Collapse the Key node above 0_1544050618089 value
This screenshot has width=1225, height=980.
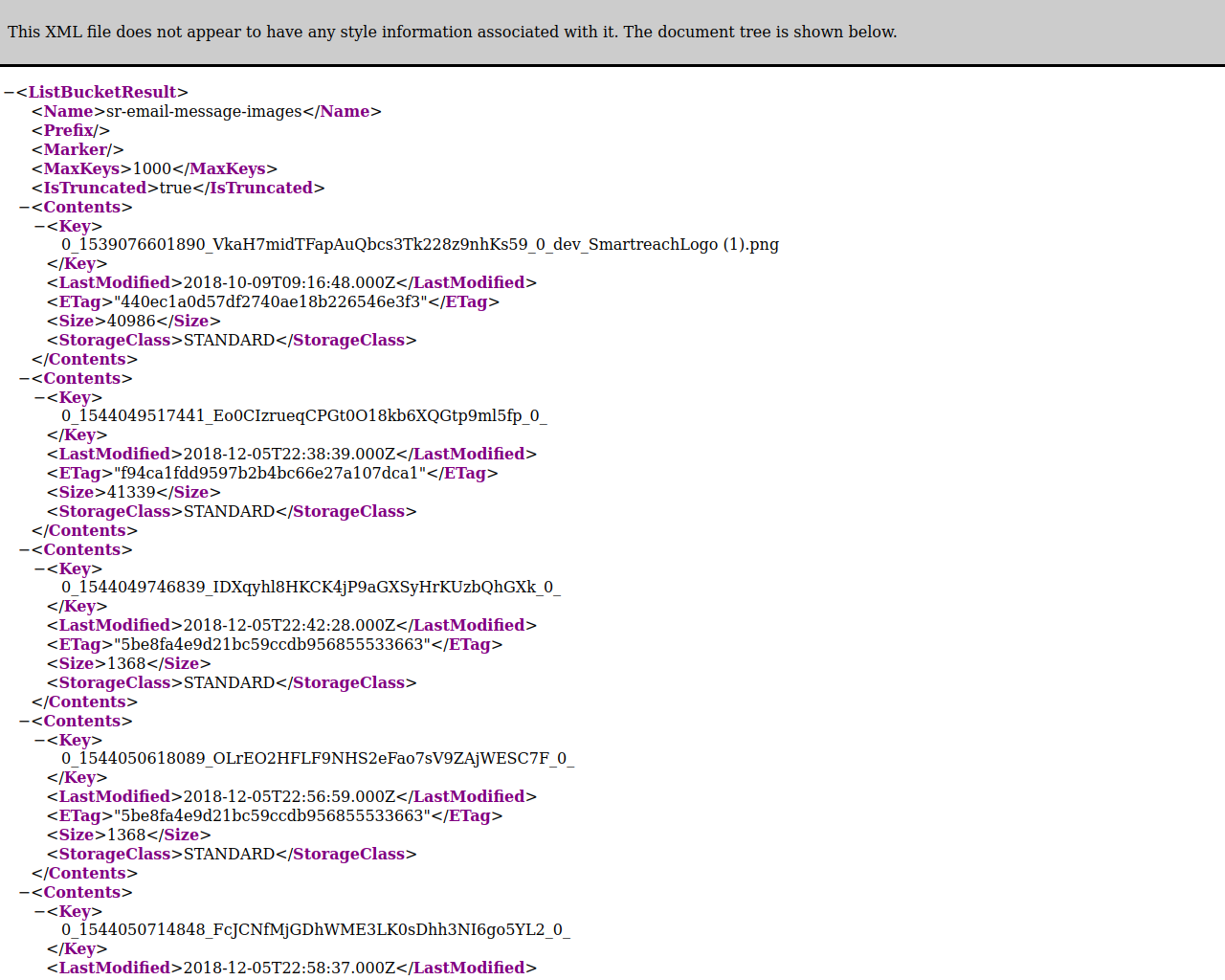[39, 741]
